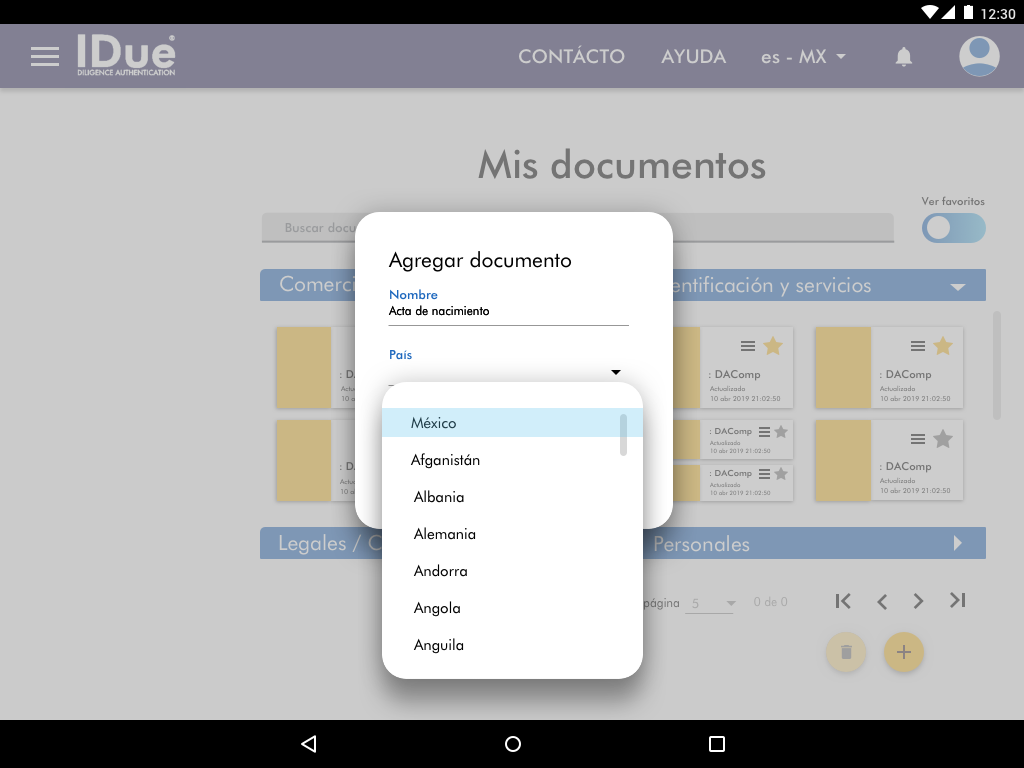
Task: Click the Nombre field with Acta de nacimiento
Action: click(508, 312)
